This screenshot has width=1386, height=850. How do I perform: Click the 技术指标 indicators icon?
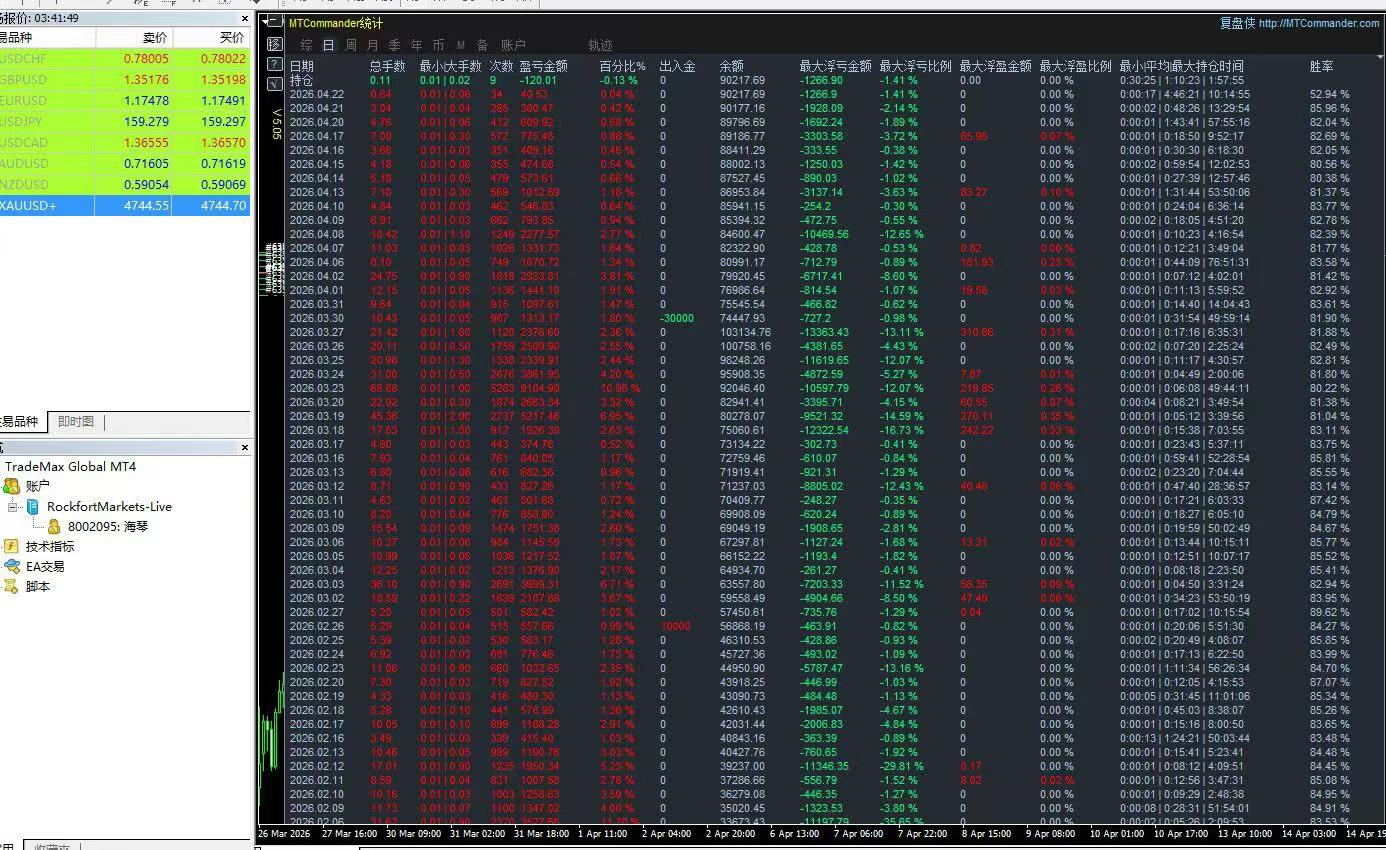(11, 546)
